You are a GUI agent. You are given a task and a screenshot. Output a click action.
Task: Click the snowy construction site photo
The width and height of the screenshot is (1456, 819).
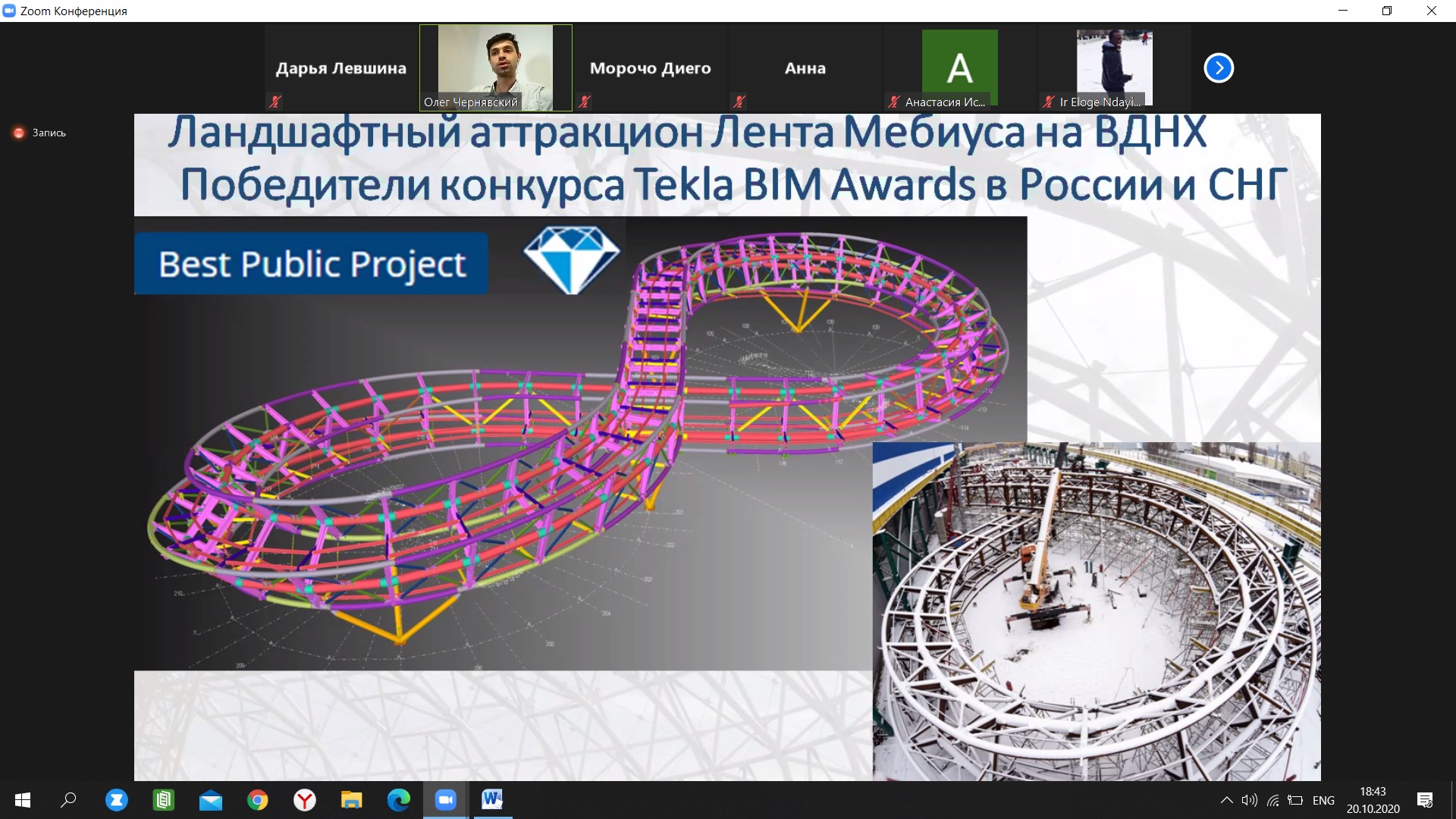pos(1097,611)
